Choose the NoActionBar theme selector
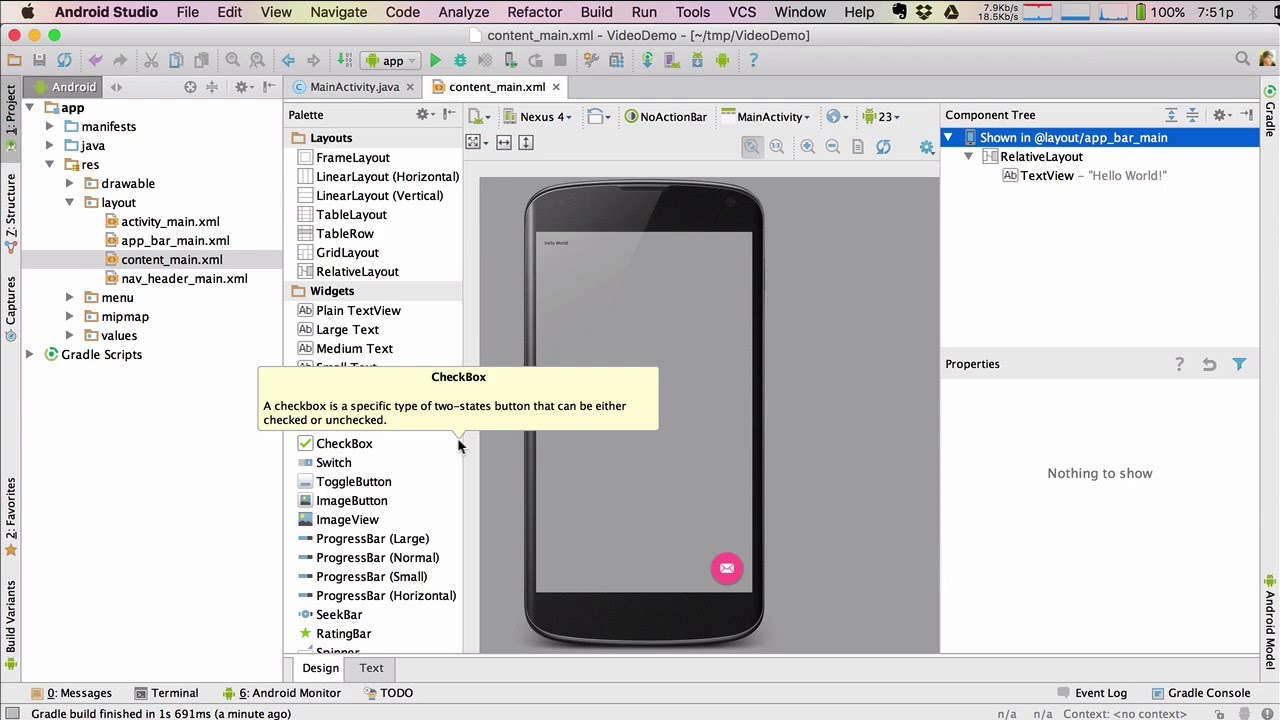 [x=666, y=116]
